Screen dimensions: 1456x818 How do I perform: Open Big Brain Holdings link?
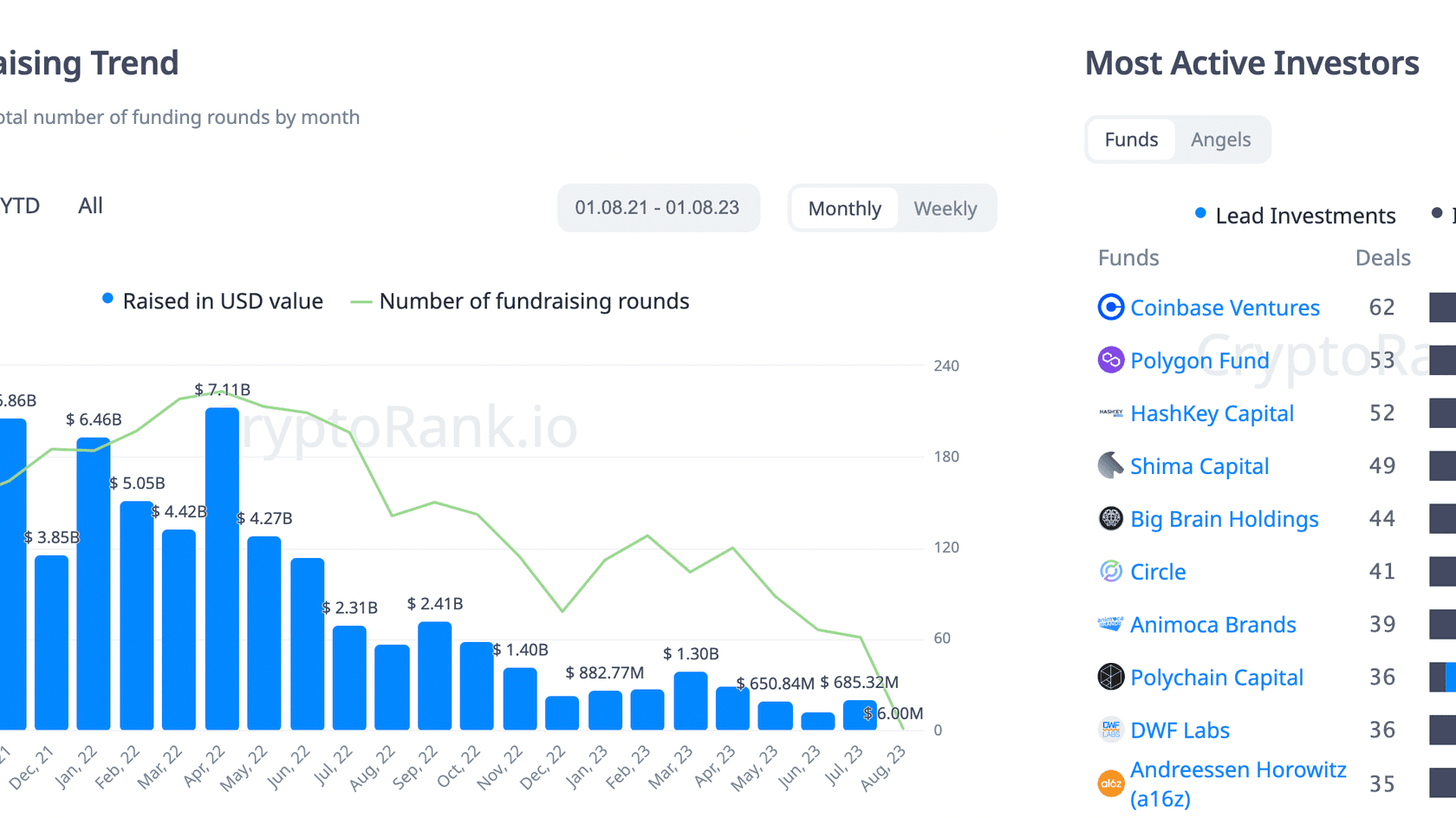pyautogui.click(x=1224, y=519)
